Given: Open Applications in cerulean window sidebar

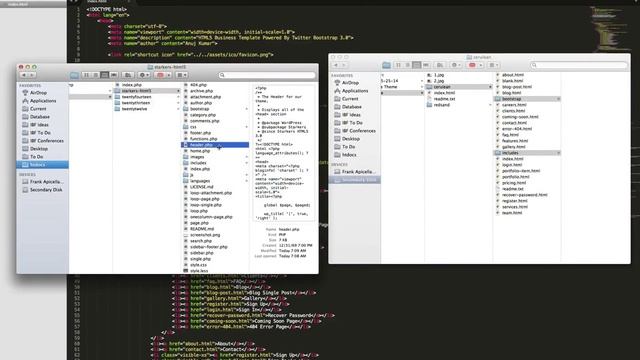Looking at the screenshot, I should (355, 91).
